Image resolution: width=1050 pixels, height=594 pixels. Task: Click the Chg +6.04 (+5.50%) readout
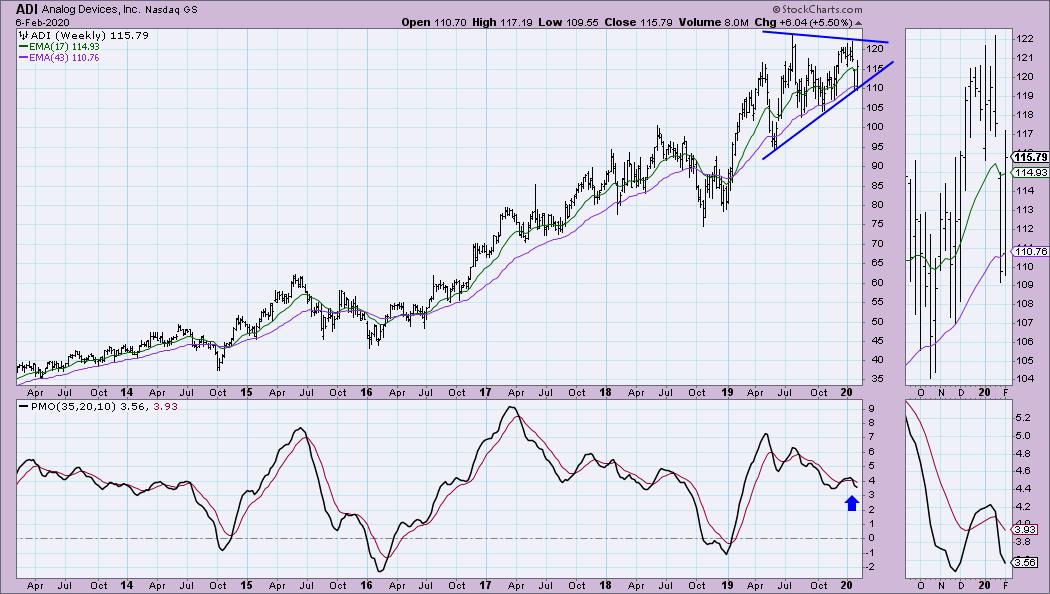click(x=804, y=22)
